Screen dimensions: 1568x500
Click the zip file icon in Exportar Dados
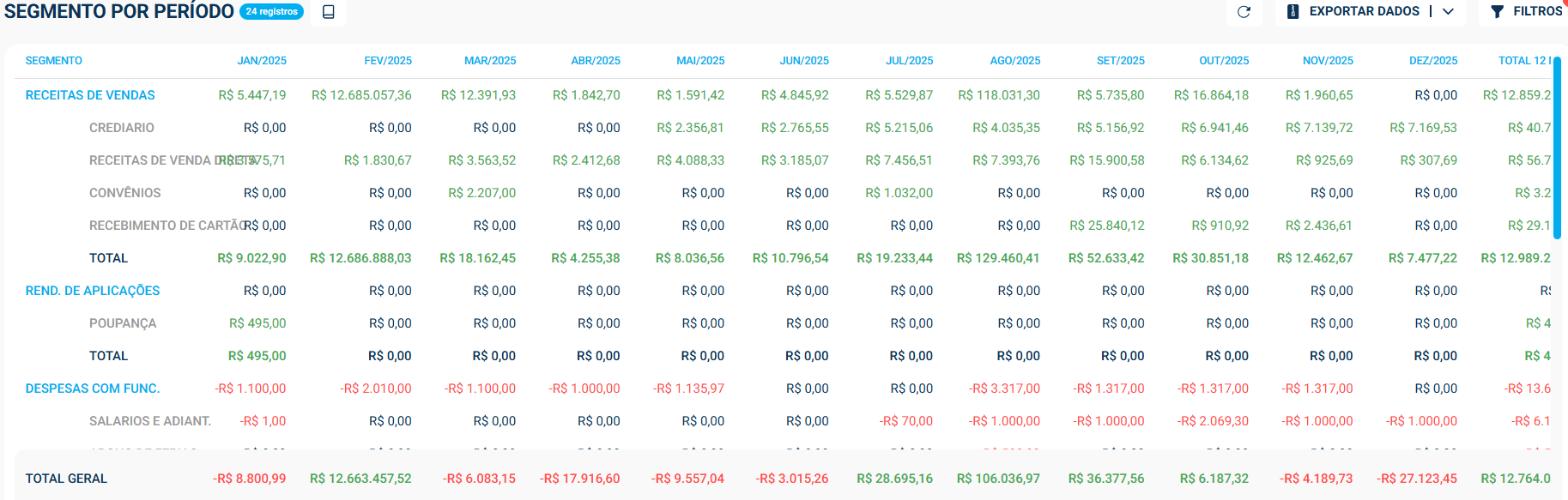[1293, 12]
